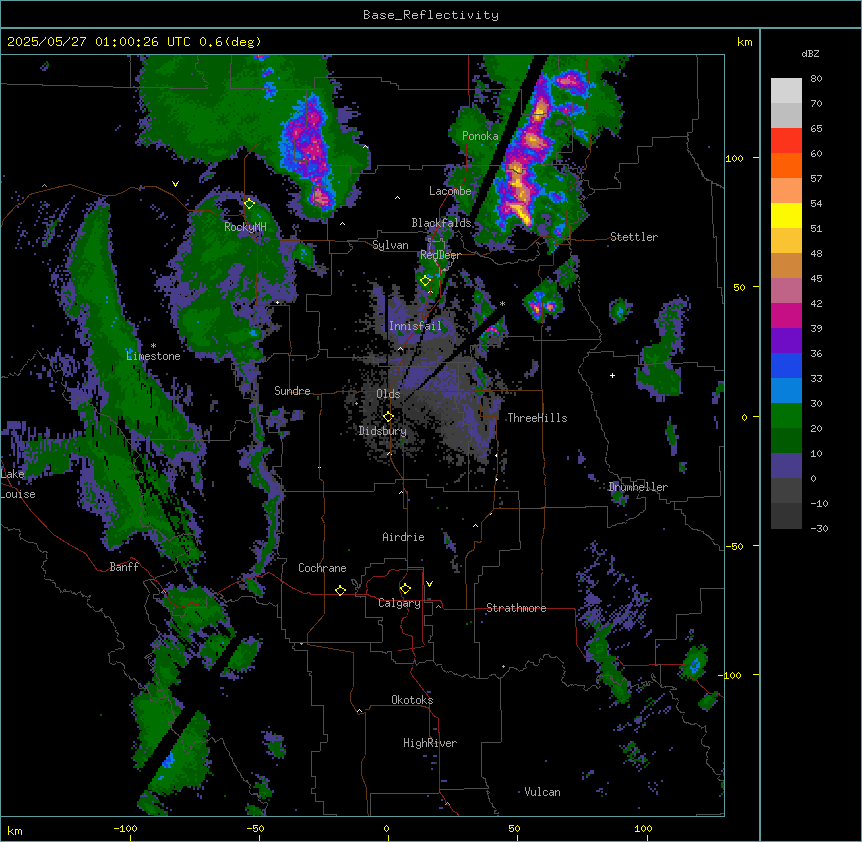Click the Banff town label
The width and height of the screenshot is (862, 842).
(124, 567)
